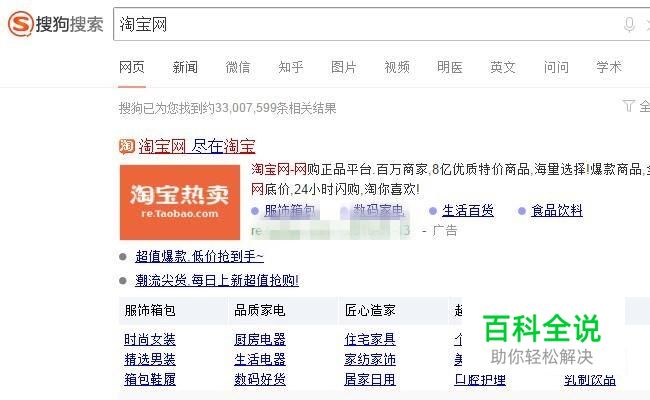
Task: Open the 时尚女装 link
Action: [x=150, y=339]
